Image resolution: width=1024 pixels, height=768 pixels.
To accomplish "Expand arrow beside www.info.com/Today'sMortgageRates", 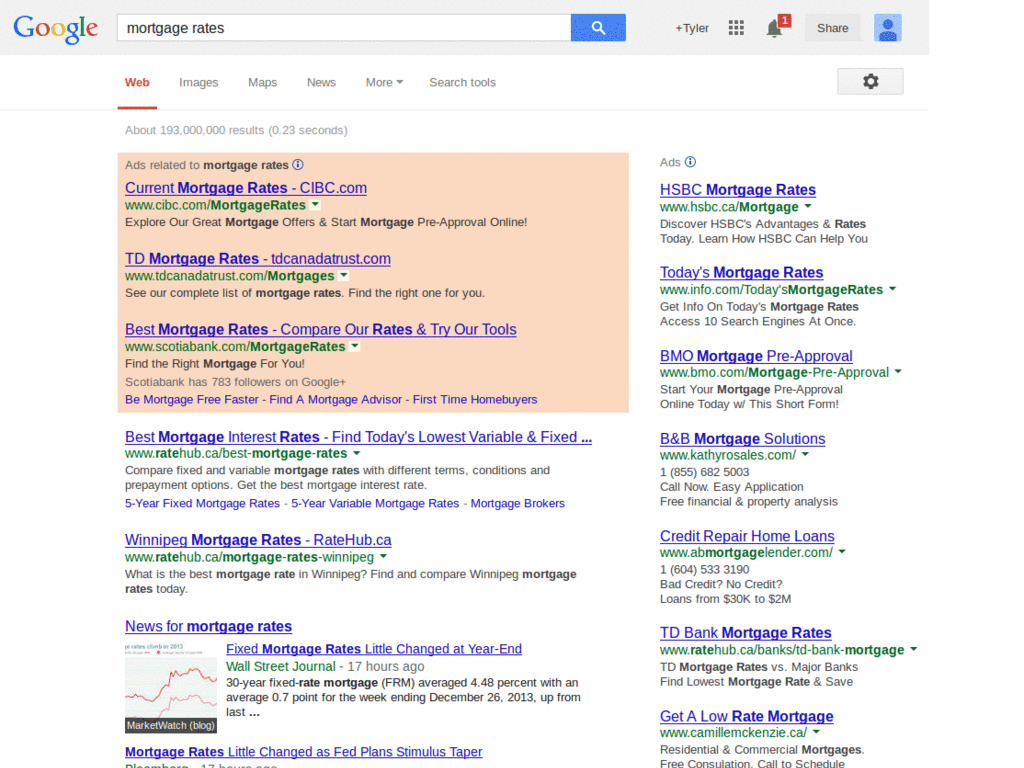I will [893, 289].
